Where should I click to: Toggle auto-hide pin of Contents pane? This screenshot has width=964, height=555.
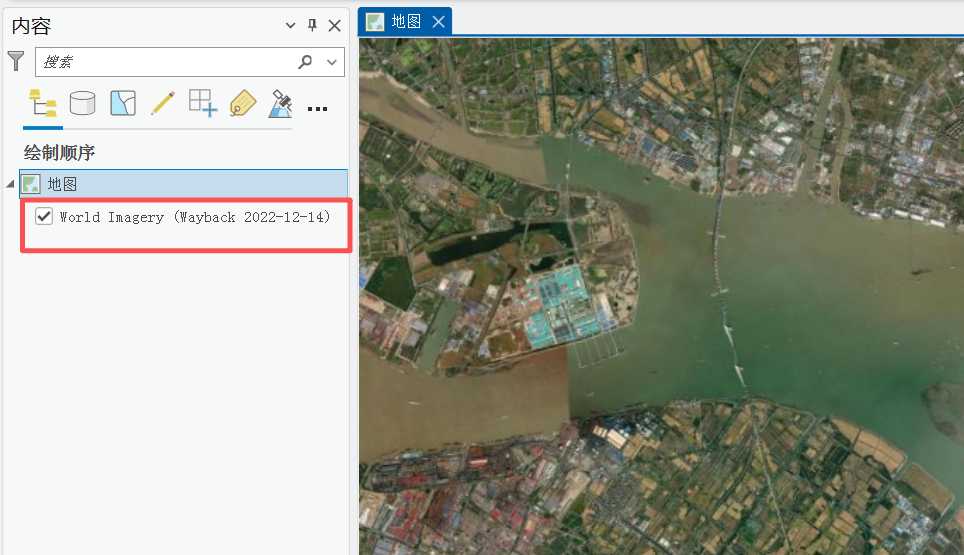pyautogui.click(x=312, y=25)
